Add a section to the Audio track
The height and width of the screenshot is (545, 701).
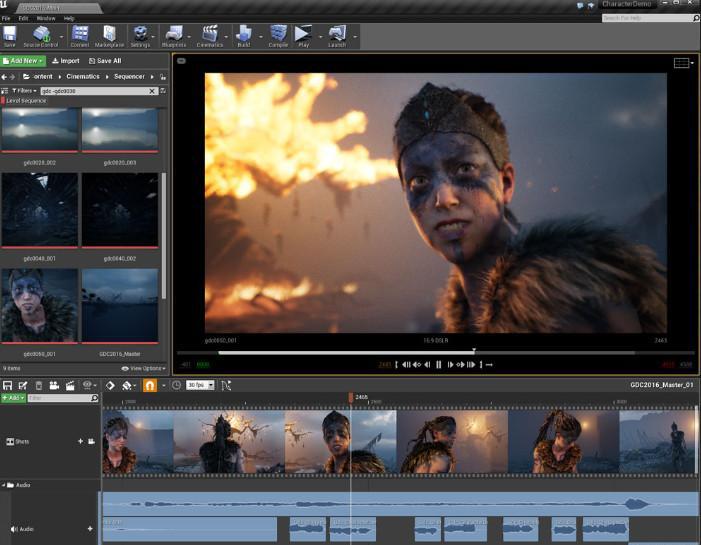click(x=90, y=528)
